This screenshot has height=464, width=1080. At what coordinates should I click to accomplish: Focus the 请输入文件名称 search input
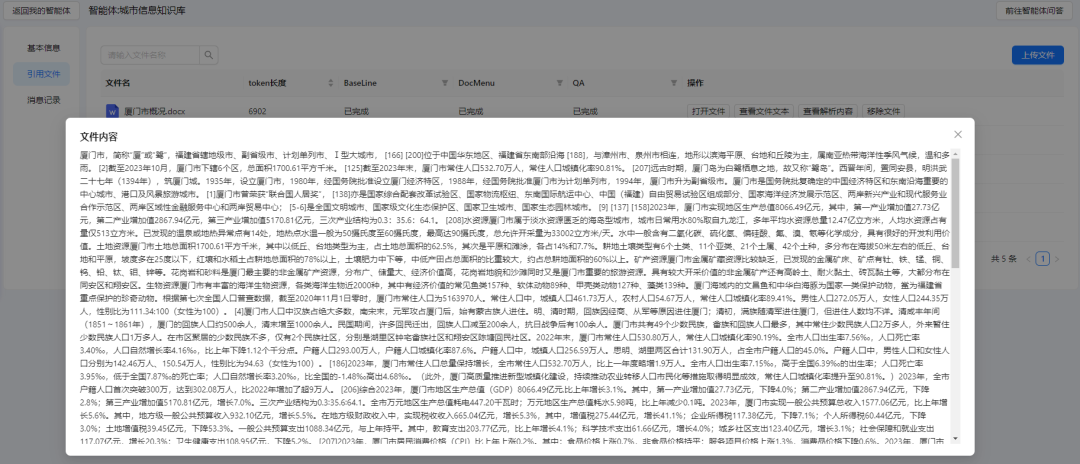click(150, 55)
